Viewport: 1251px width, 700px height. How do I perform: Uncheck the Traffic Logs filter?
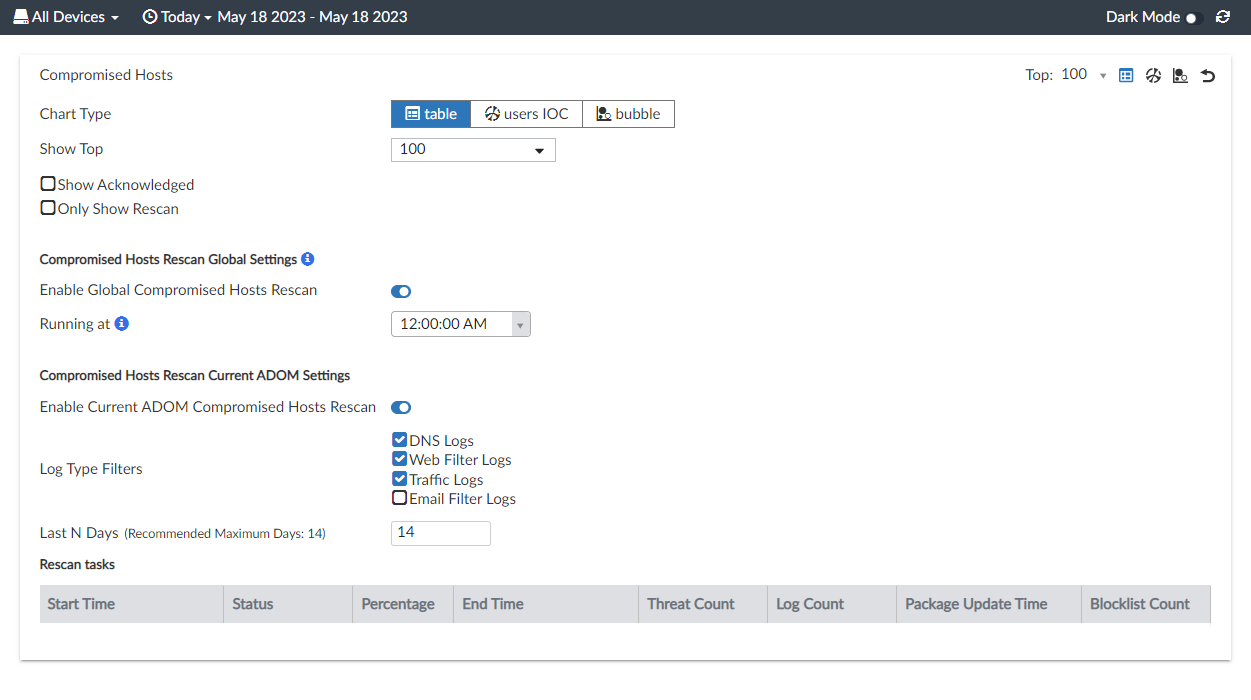tap(399, 479)
